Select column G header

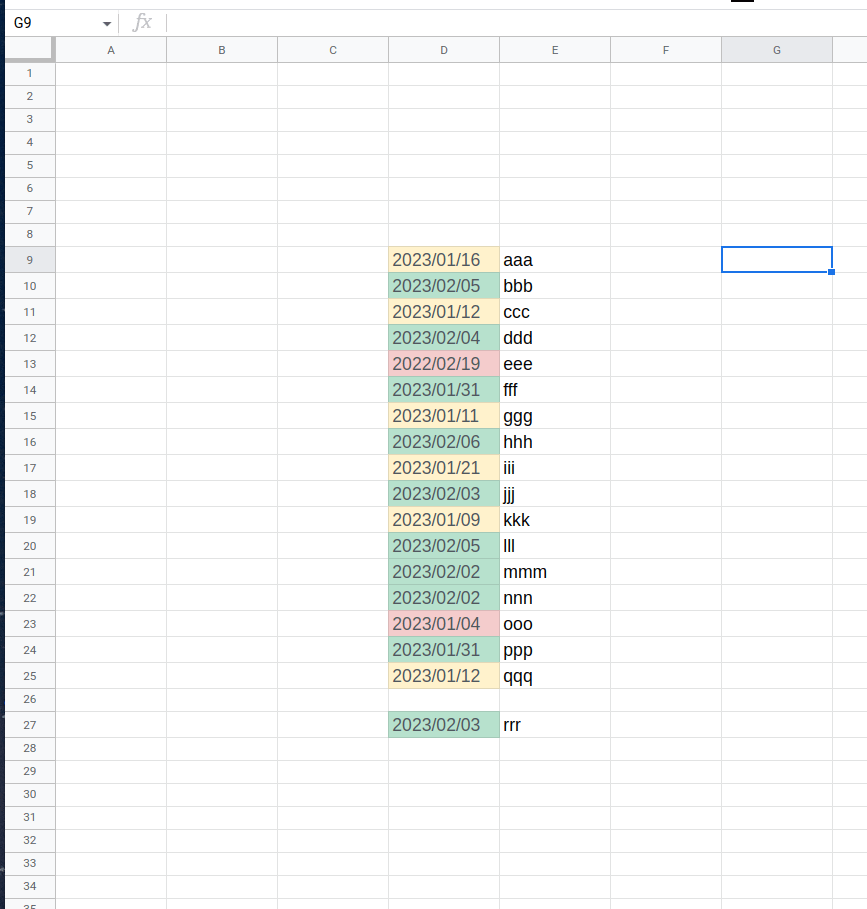(x=776, y=49)
